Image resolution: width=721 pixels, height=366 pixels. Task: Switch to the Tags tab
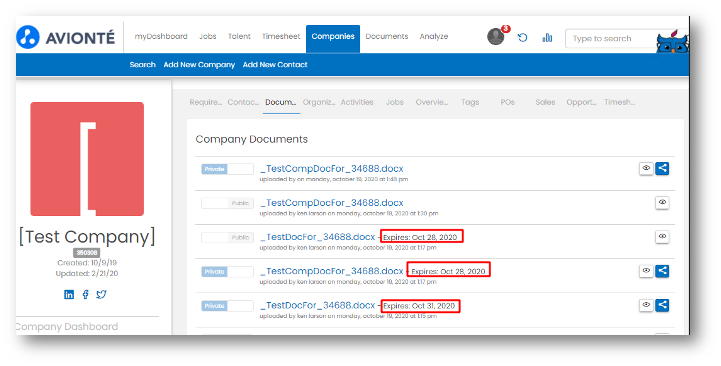coord(470,102)
